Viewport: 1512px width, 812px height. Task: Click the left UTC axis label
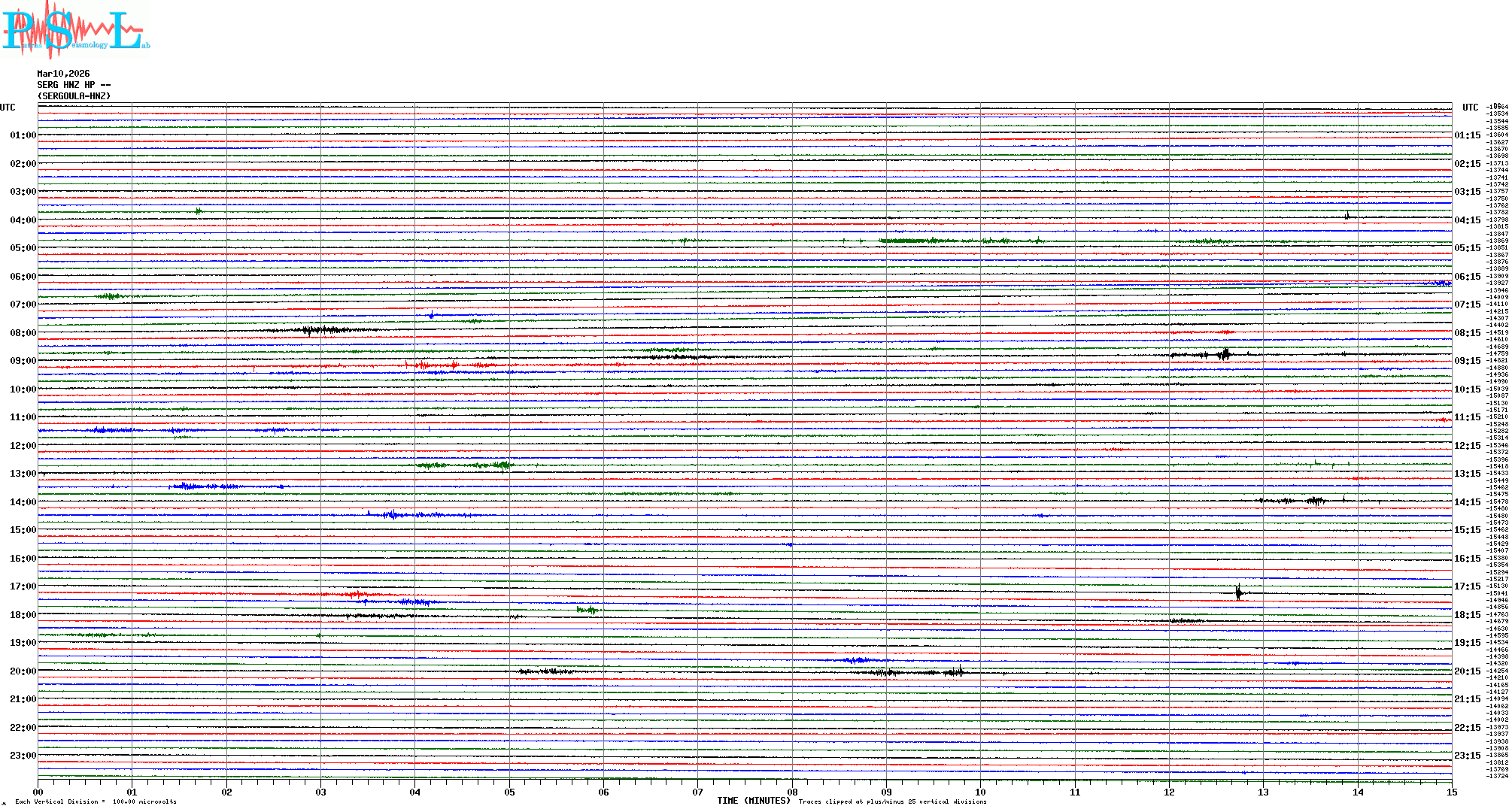(x=8, y=108)
